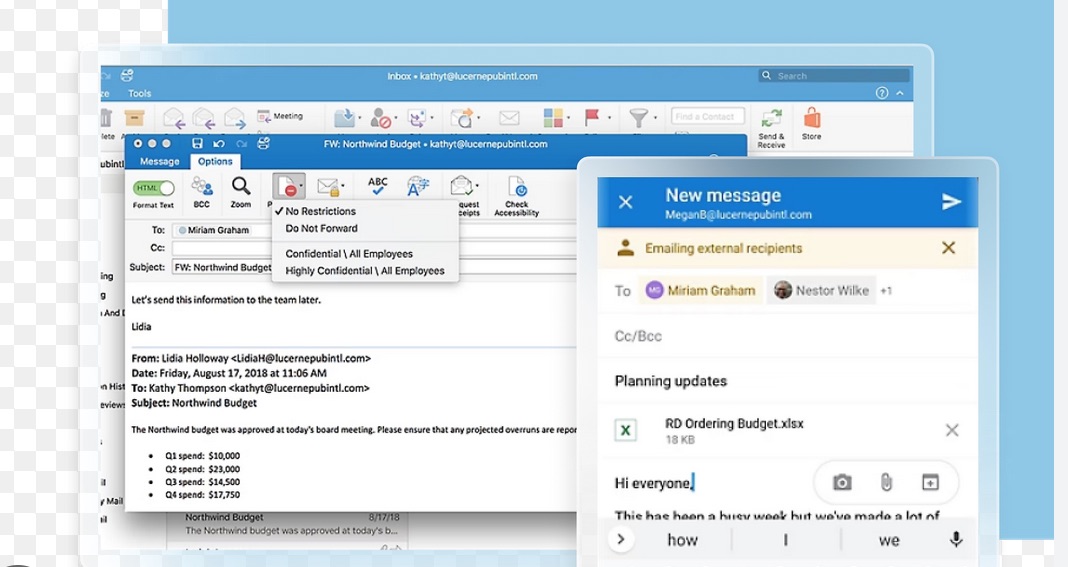Click the Reply All icon in Inbox toolbar
Viewport: 1068px width, 567px height.
pos(204,119)
